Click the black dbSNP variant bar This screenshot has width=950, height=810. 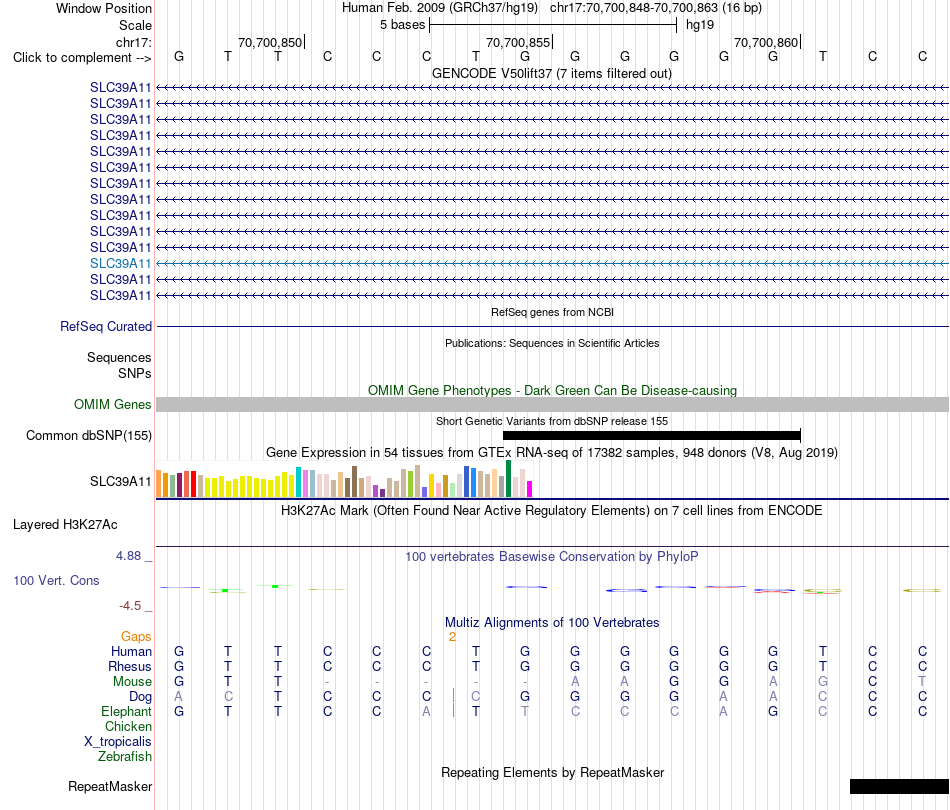click(652, 435)
